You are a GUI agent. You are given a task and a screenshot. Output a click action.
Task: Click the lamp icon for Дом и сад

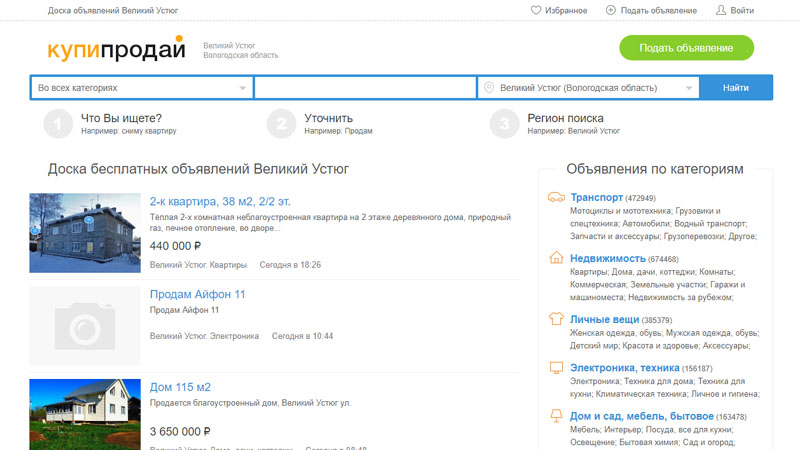[x=556, y=416]
